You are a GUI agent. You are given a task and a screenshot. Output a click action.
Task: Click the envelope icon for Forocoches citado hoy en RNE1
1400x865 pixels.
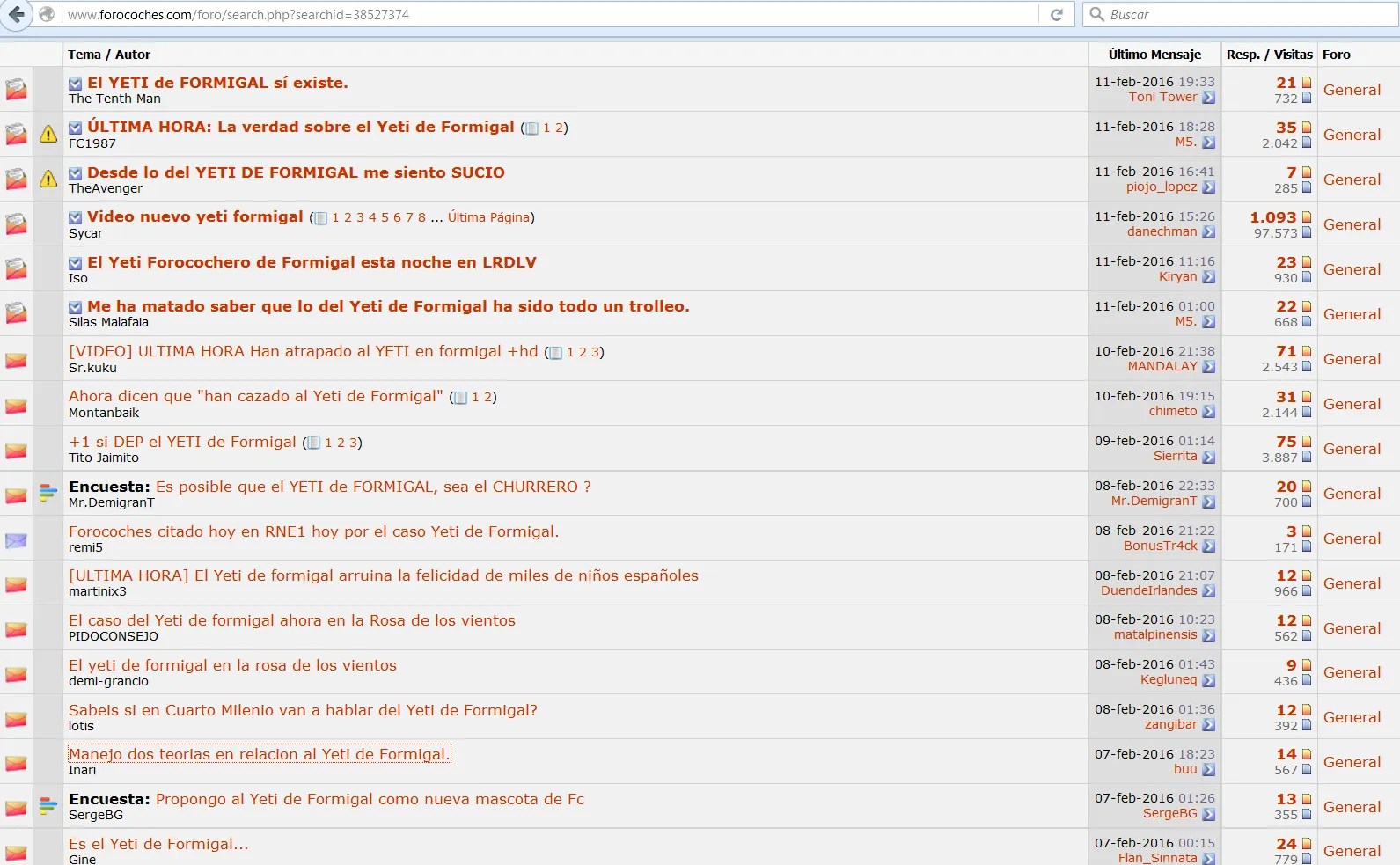(x=16, y=540)
